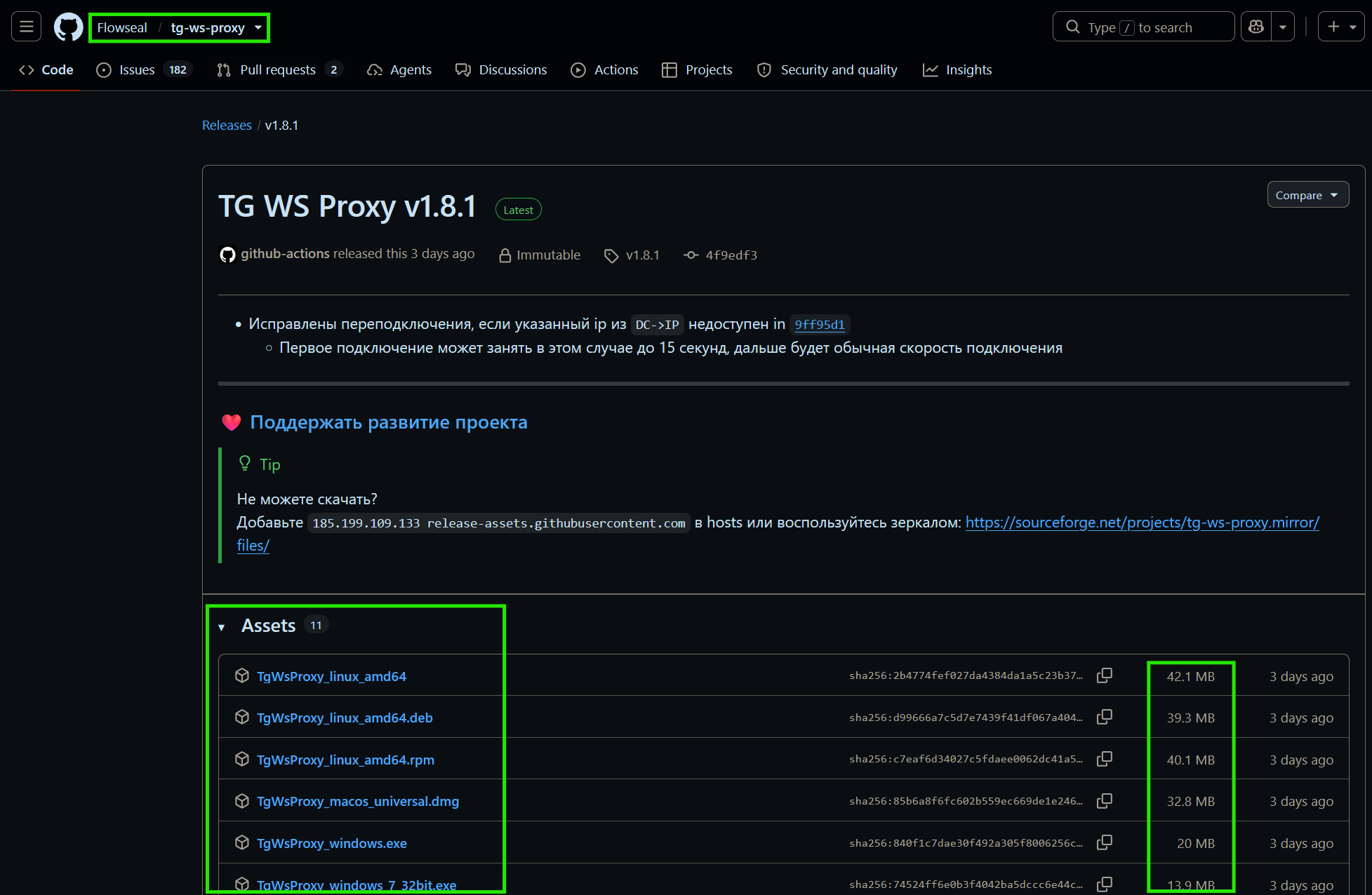Screen dimensions: 1372x895
Task: Open commit link 9ff95d1
Action: pos(820,325)
